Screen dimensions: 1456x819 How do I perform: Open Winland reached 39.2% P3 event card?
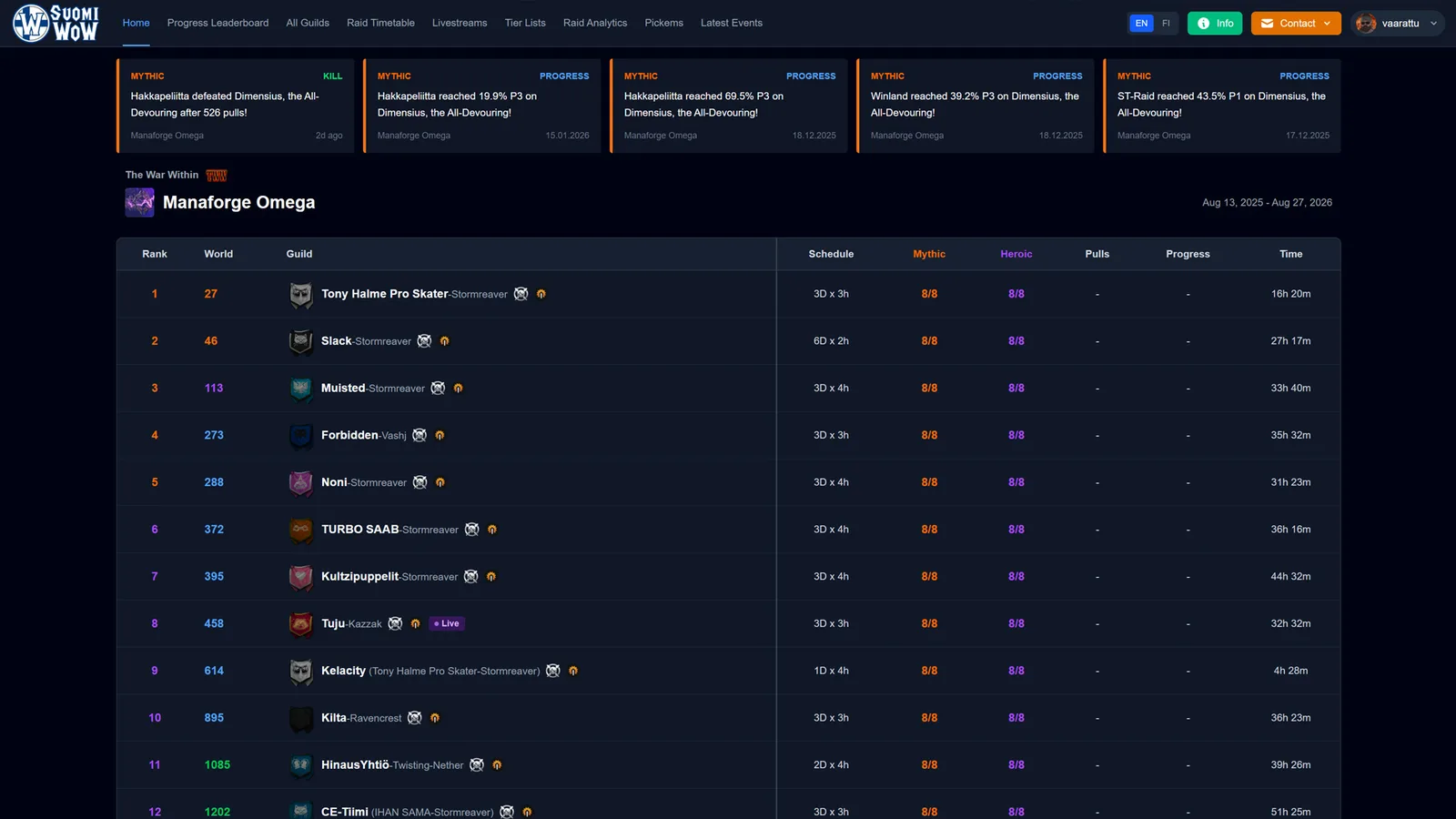976,106
